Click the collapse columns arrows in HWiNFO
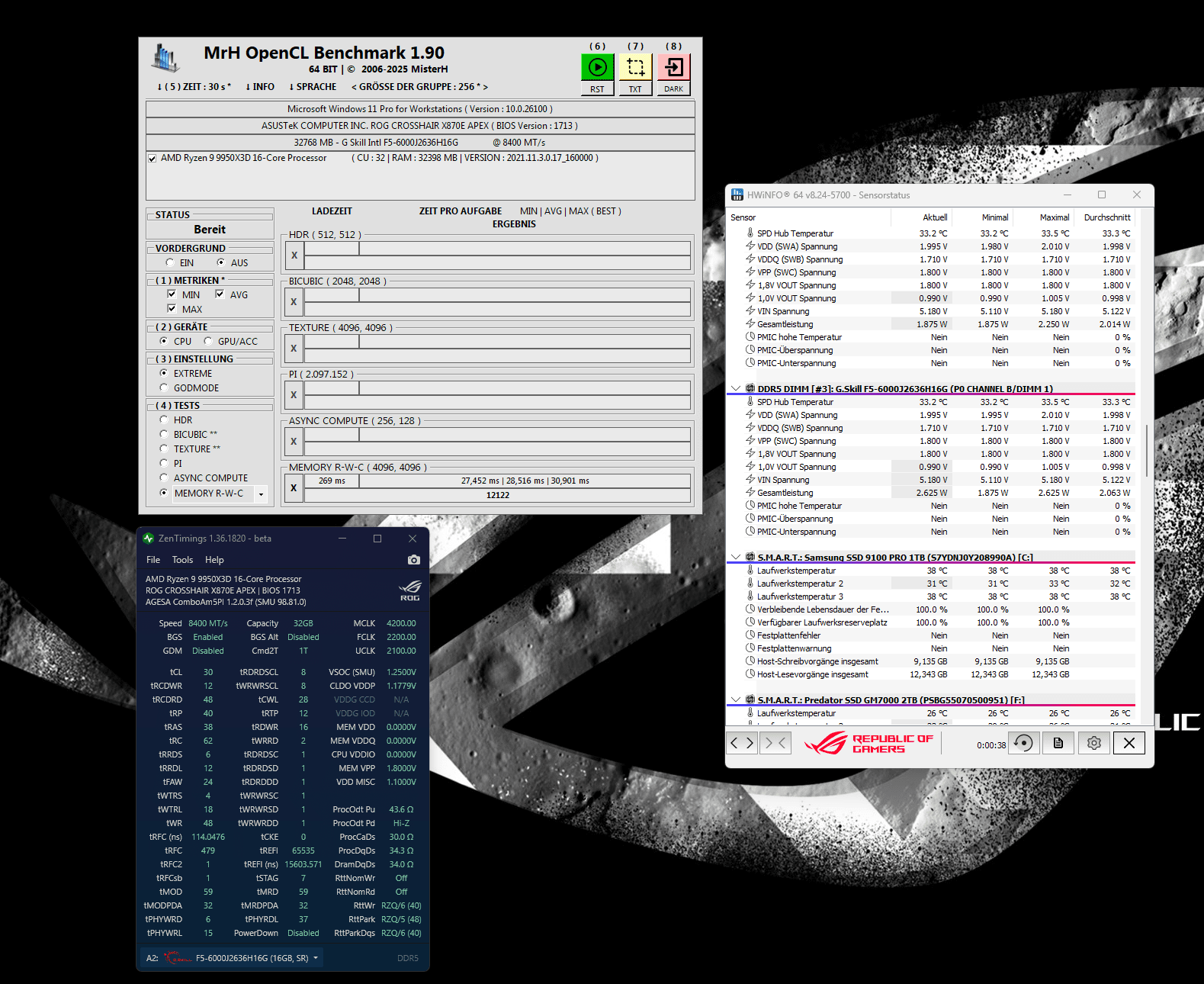This screenshot has width=1204, height=984. [x=775, y=743]
